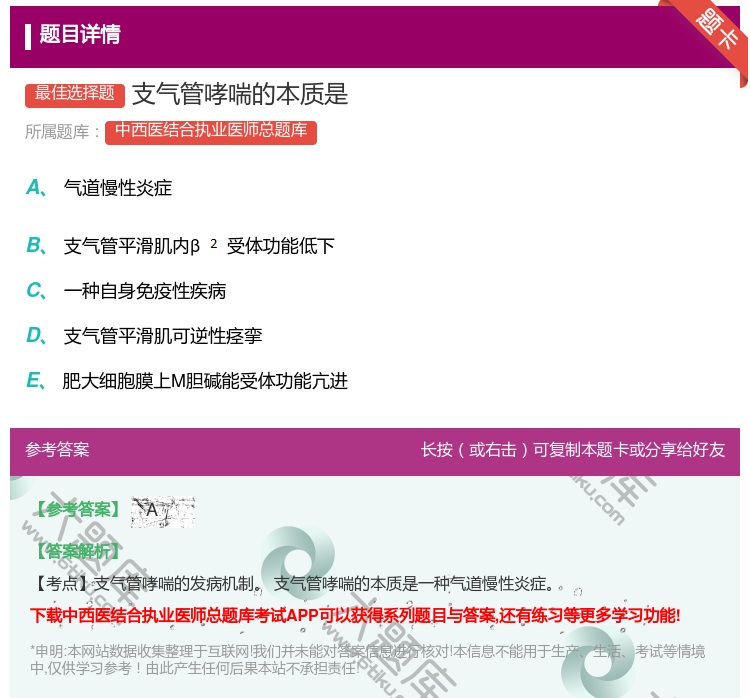Choose option E 肥大细胞膜上M胆碱能受体功能亢进
The image size is (750, 698).
[205, 381]
